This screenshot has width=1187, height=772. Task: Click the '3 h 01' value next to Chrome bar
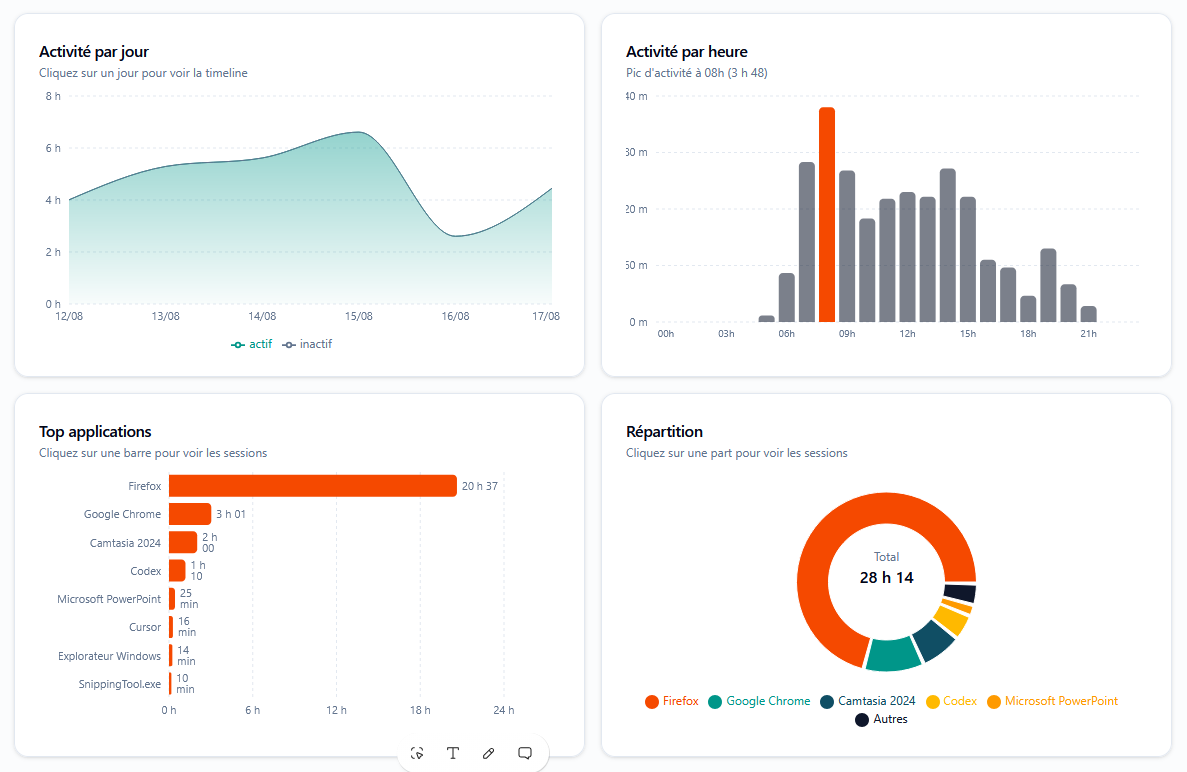click(231, 514)
